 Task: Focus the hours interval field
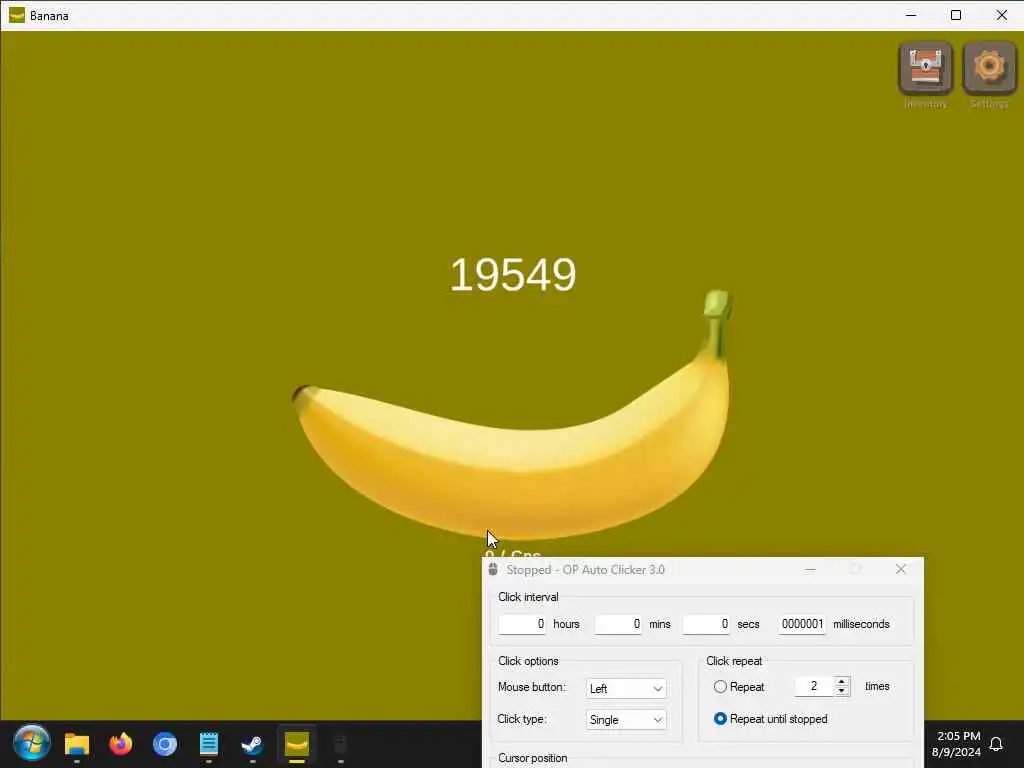coord(522,624)
